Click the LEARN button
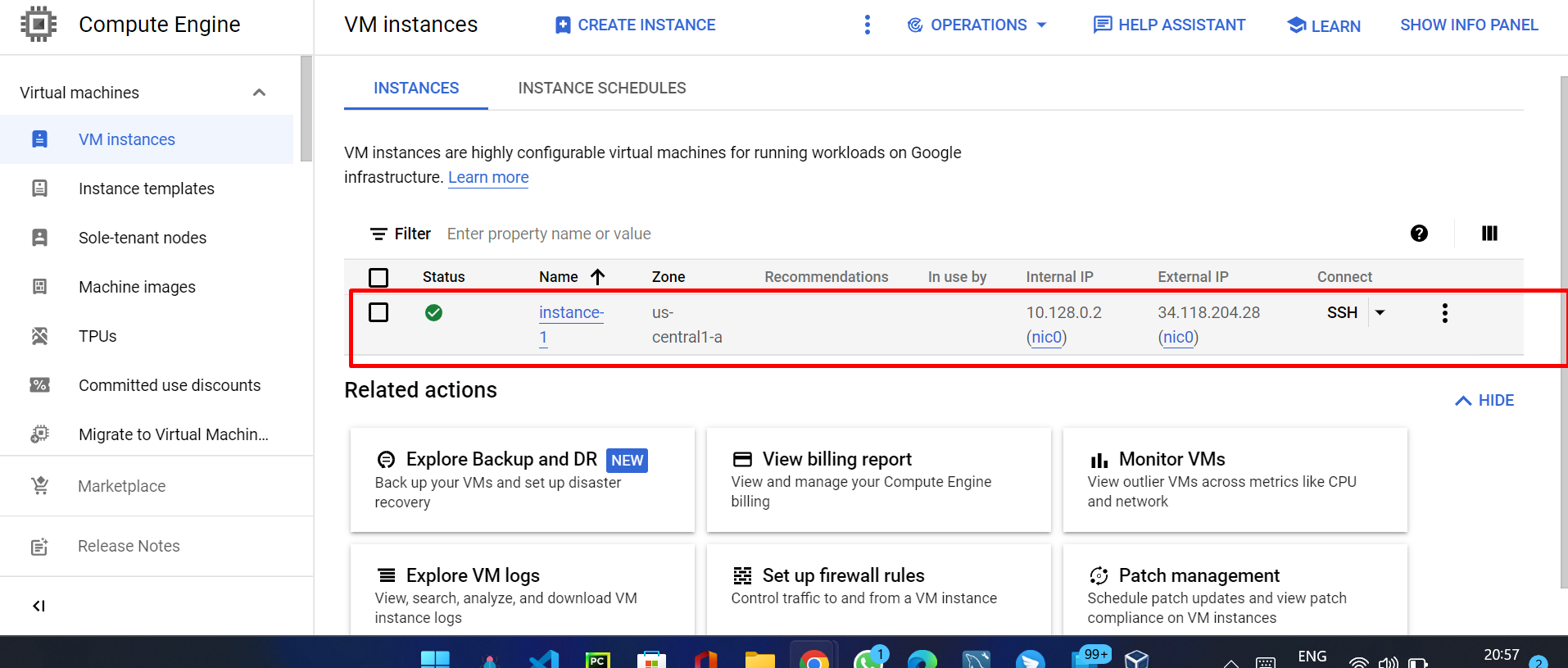 (1324, 25)
